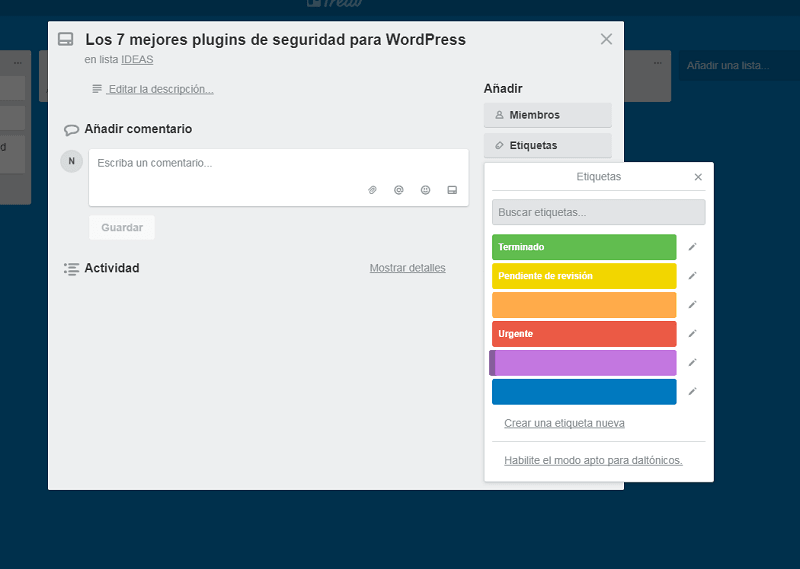
Task: Open the Miembros button
Action: (x=547, y=115)
